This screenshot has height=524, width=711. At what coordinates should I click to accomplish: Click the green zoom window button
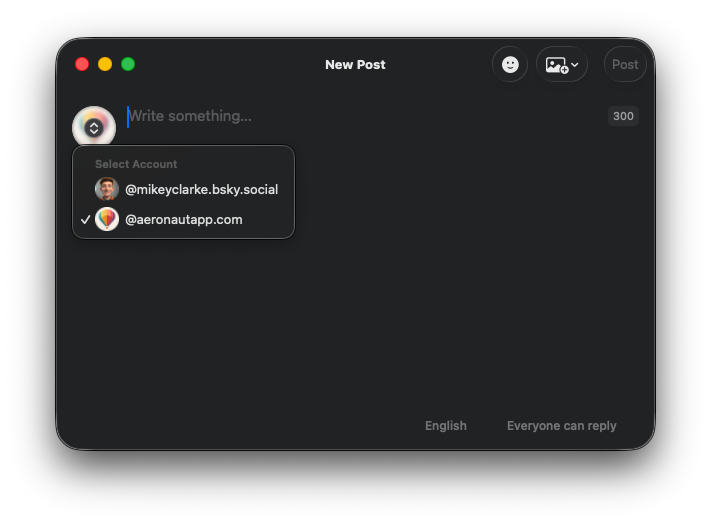[128, 64]
